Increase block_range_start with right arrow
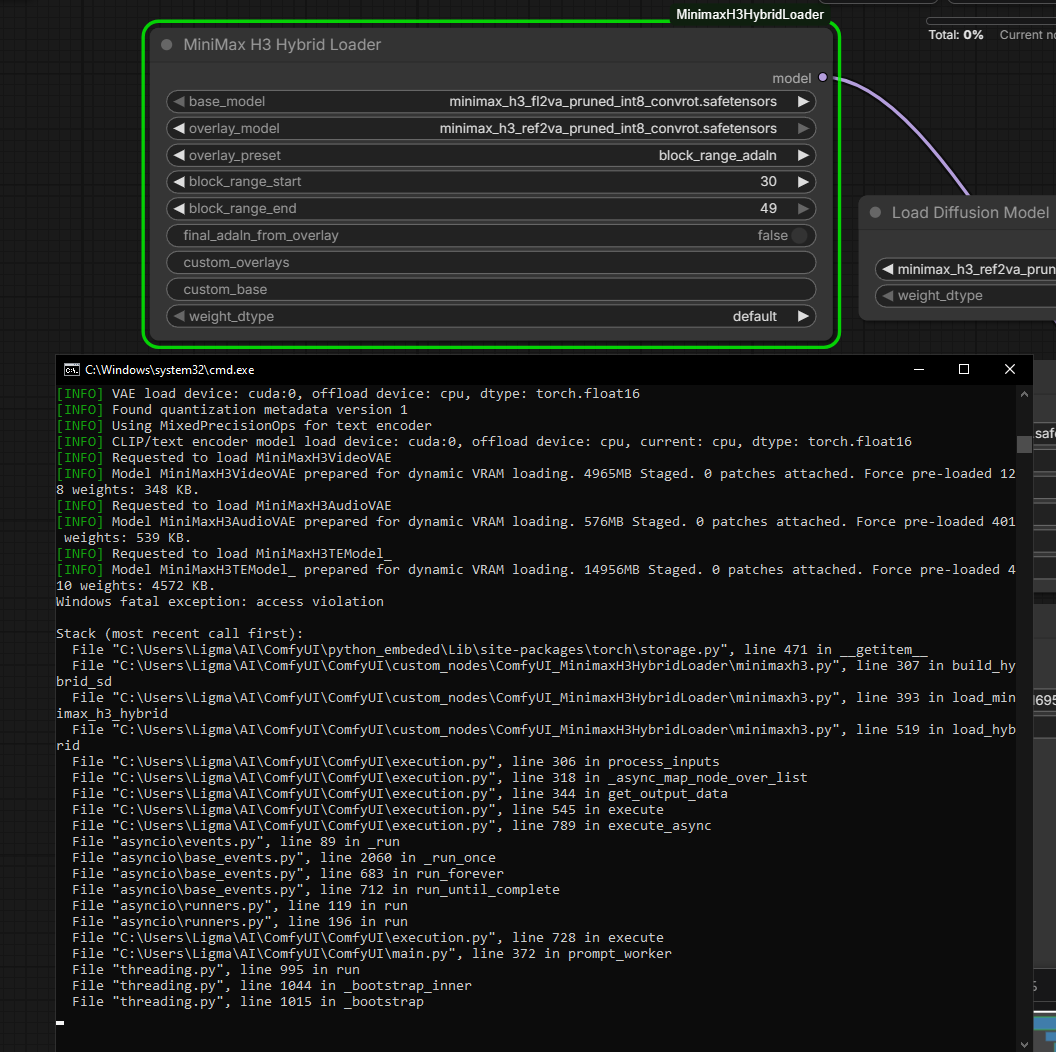 coord(803,182)
